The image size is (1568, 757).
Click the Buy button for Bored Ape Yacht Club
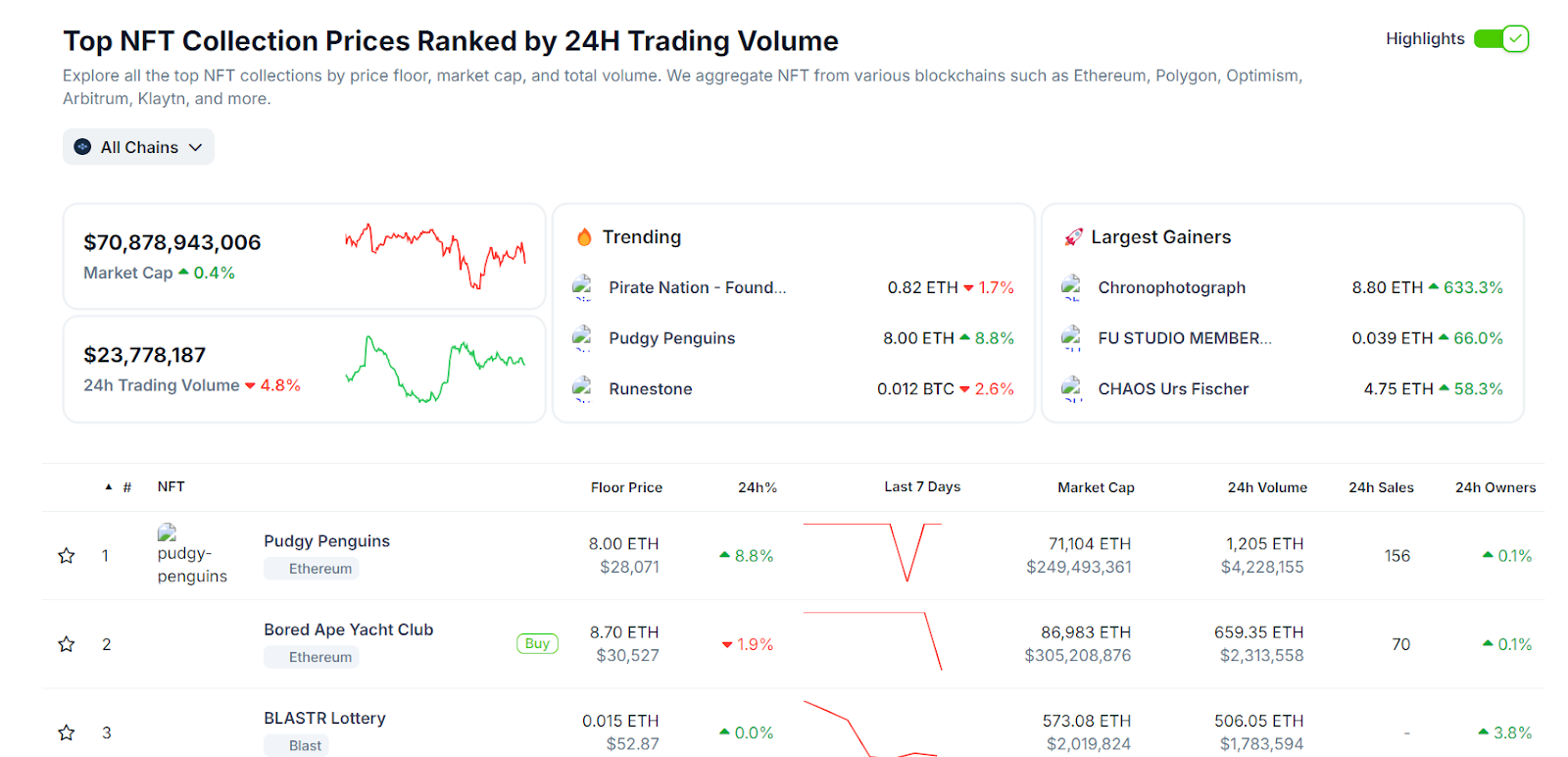point(537,644)
